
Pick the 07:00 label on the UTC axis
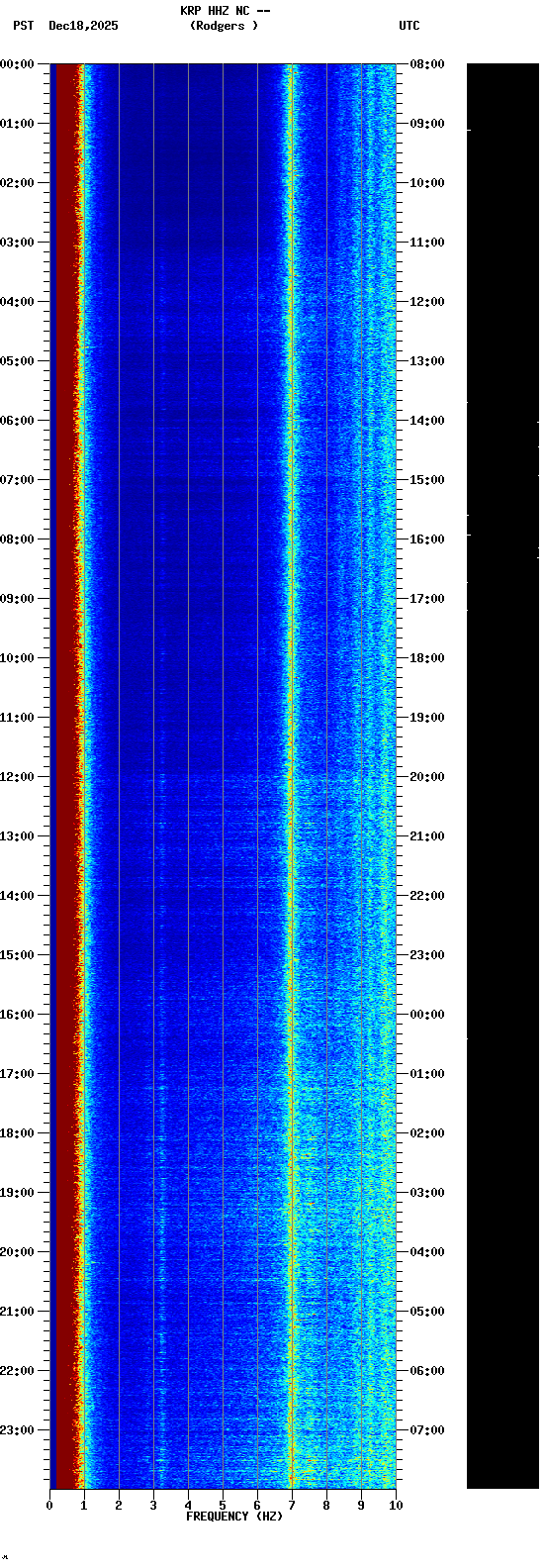click(x=427, y=1430)
